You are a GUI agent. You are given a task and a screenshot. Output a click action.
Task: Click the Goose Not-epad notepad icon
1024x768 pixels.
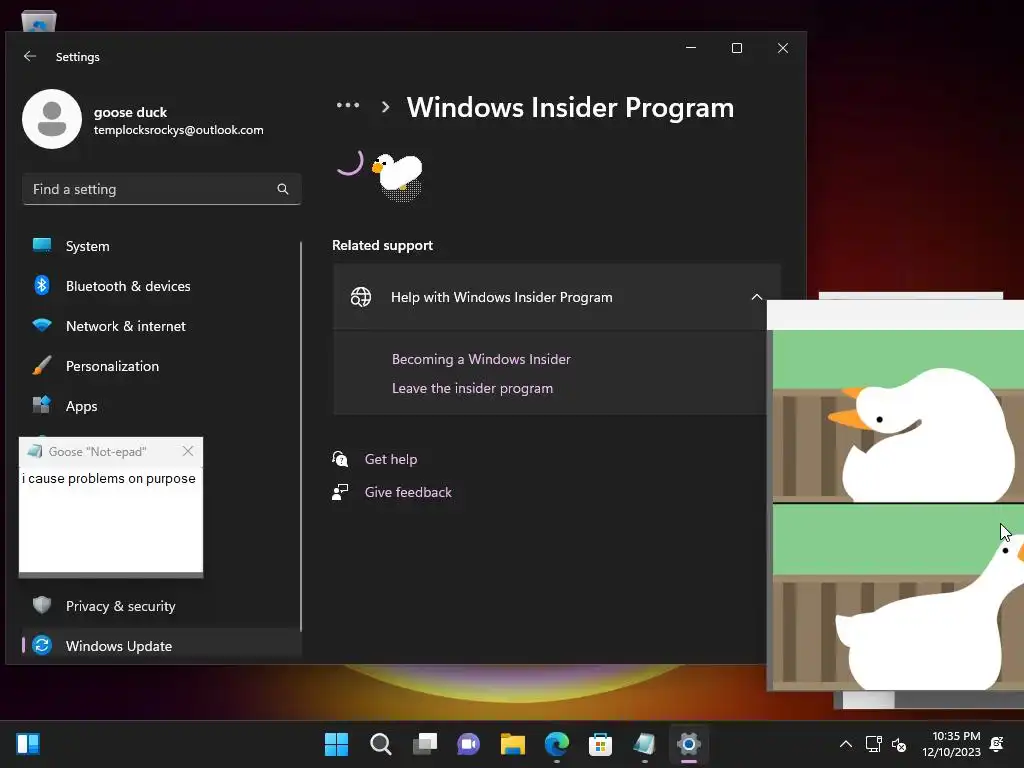pos(35,451)
